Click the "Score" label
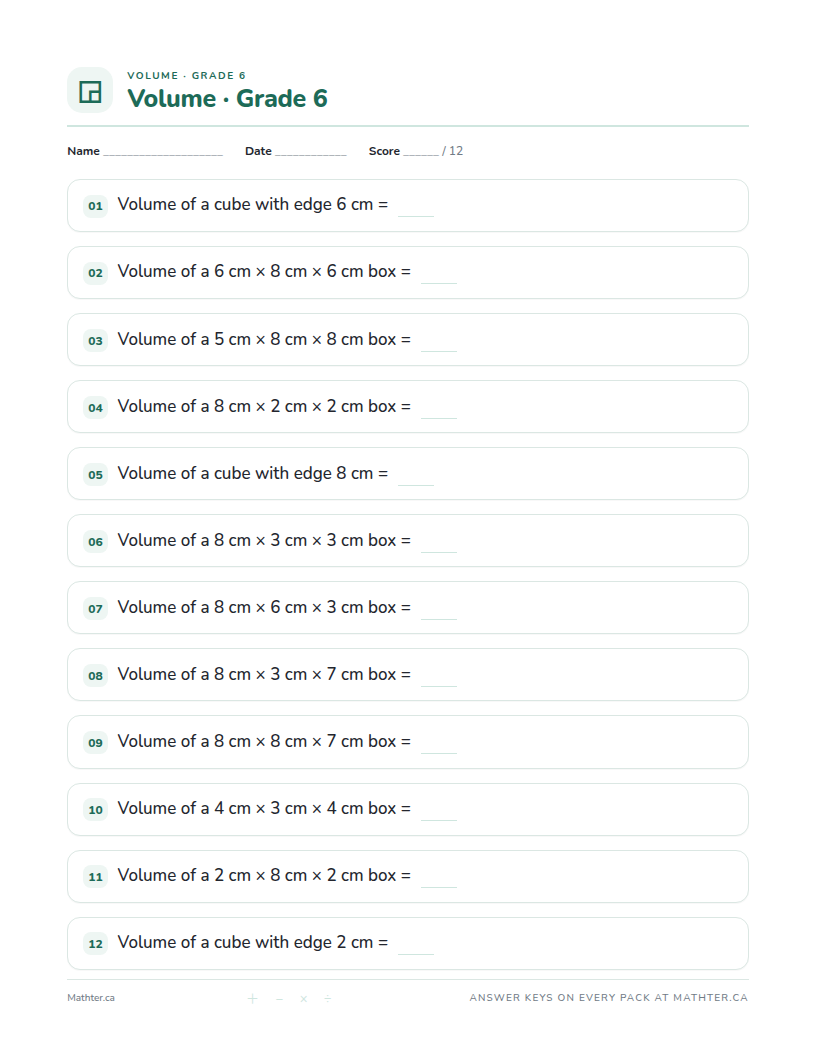The image size is (816, 1056). (384, 151)
